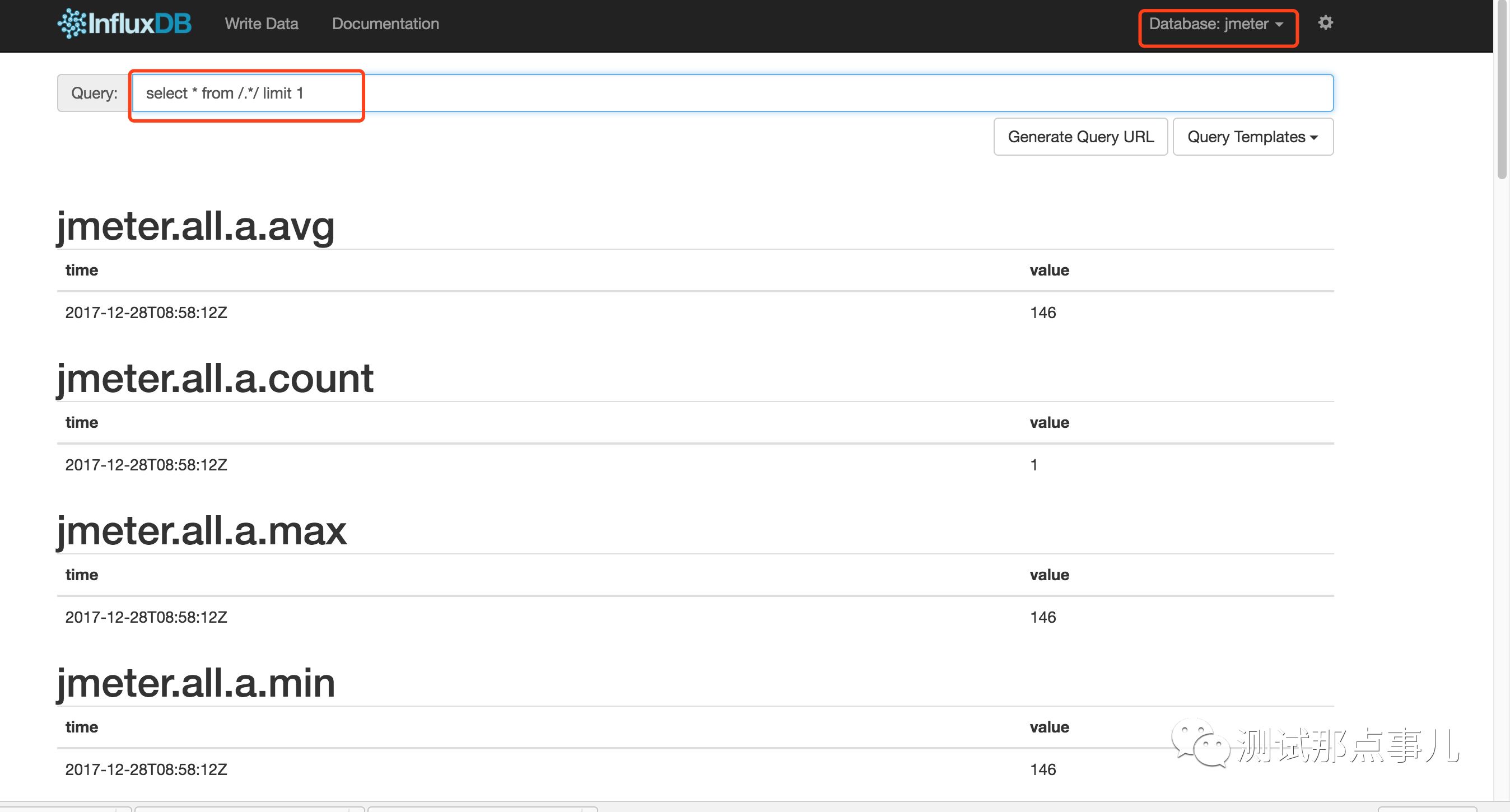Select value 146 in jmeter.all.a.min table
1510x812 pixels.
click(1042, 769)
